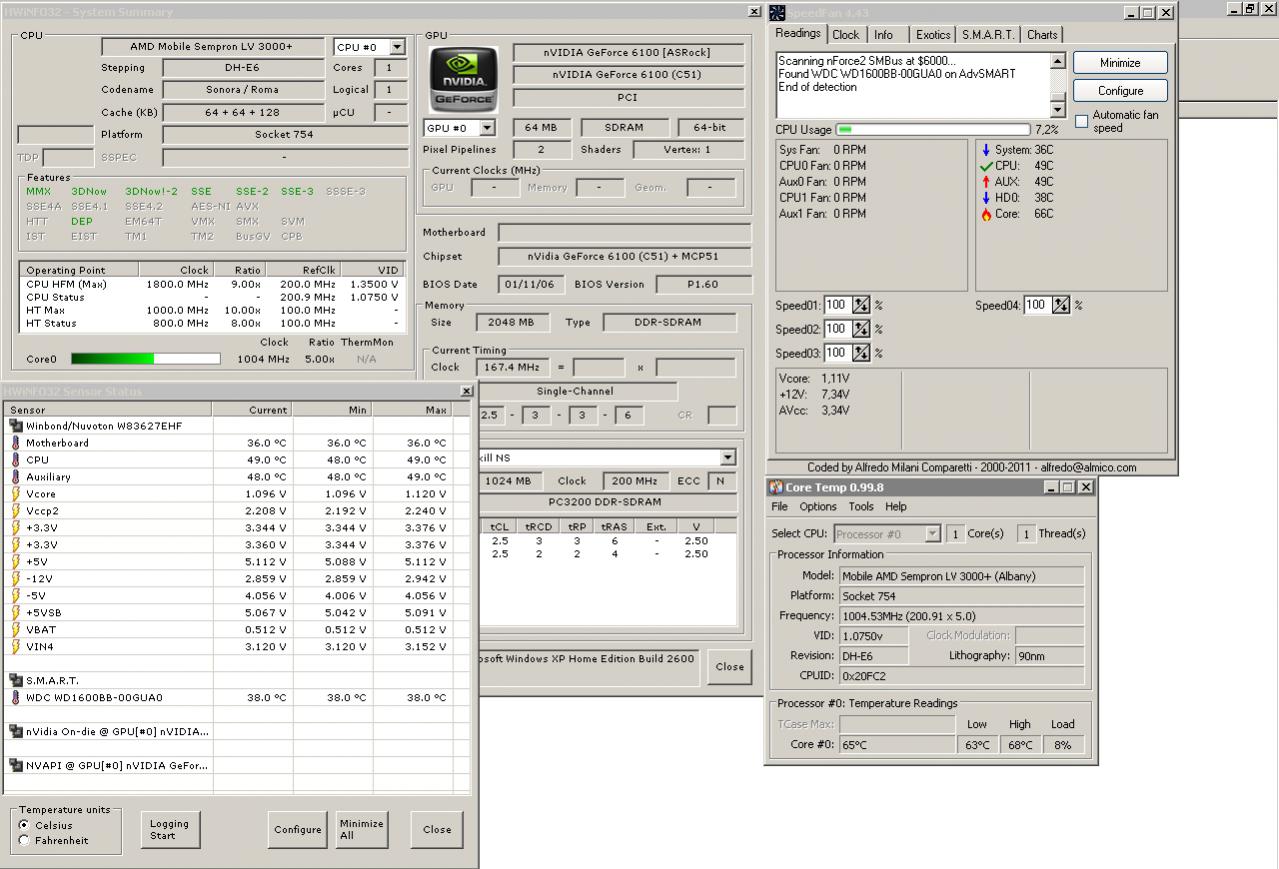Viewport: 1279px width, 869px height.
Task: Open the Charts tab in SpeedFan
Action: 1042,35
